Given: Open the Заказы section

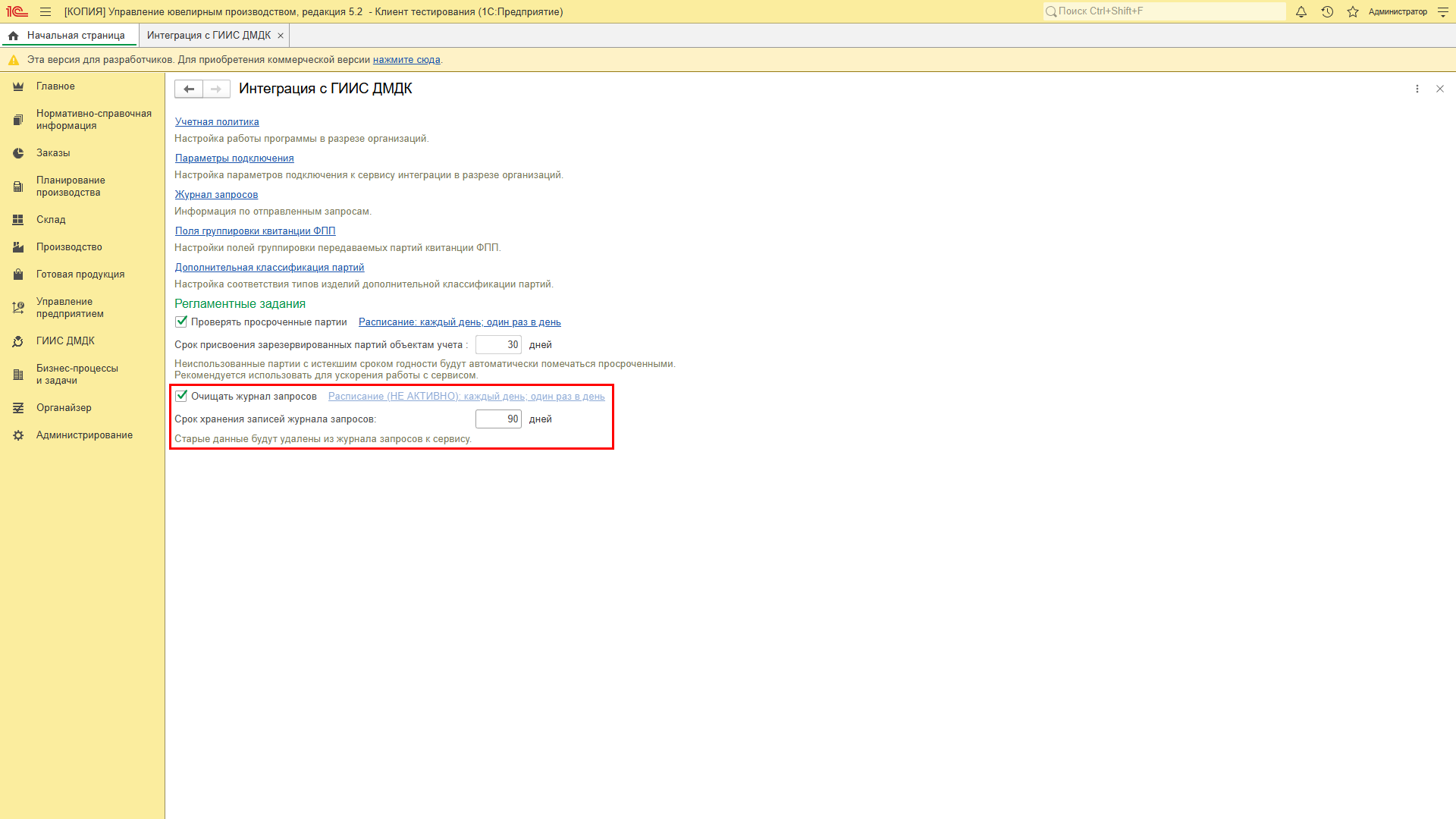Looking at the screenshot, I should [53, 153].
